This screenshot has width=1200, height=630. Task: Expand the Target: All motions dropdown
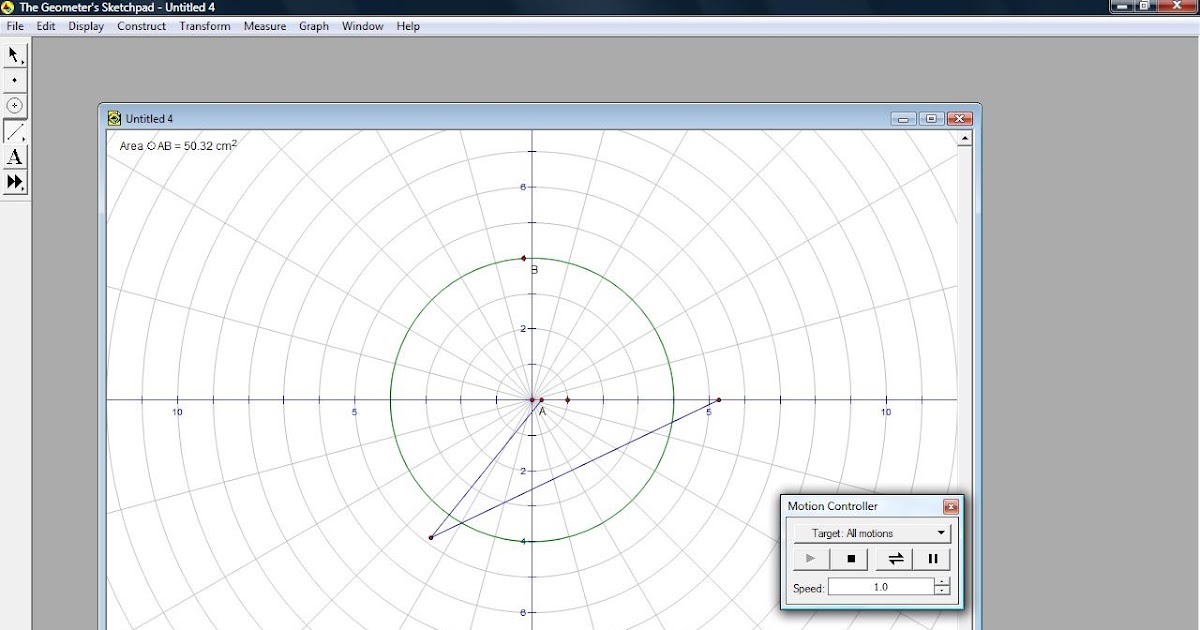click(872, 533)
